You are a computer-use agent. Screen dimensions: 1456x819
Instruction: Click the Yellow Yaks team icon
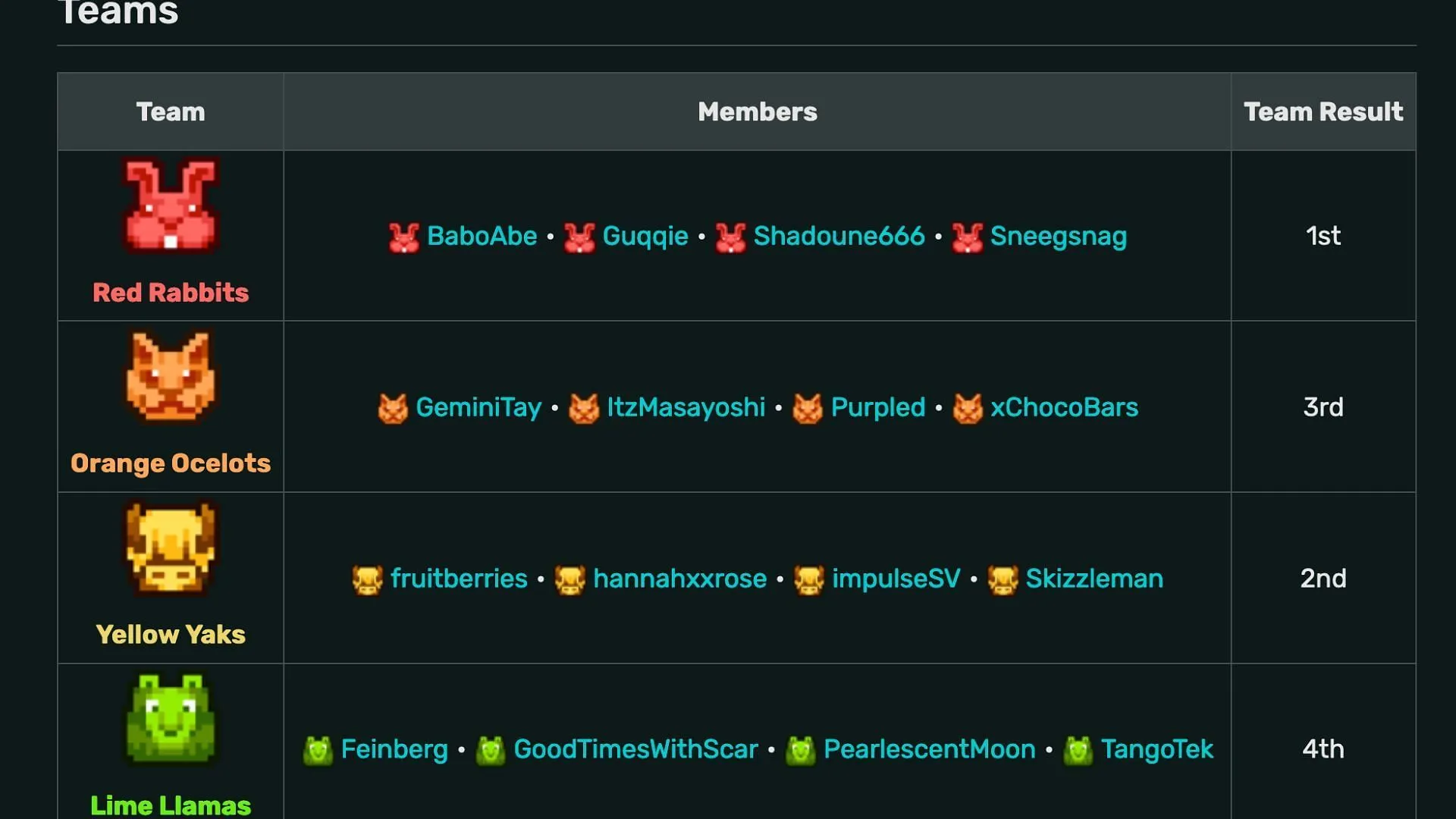coord(170,548)
